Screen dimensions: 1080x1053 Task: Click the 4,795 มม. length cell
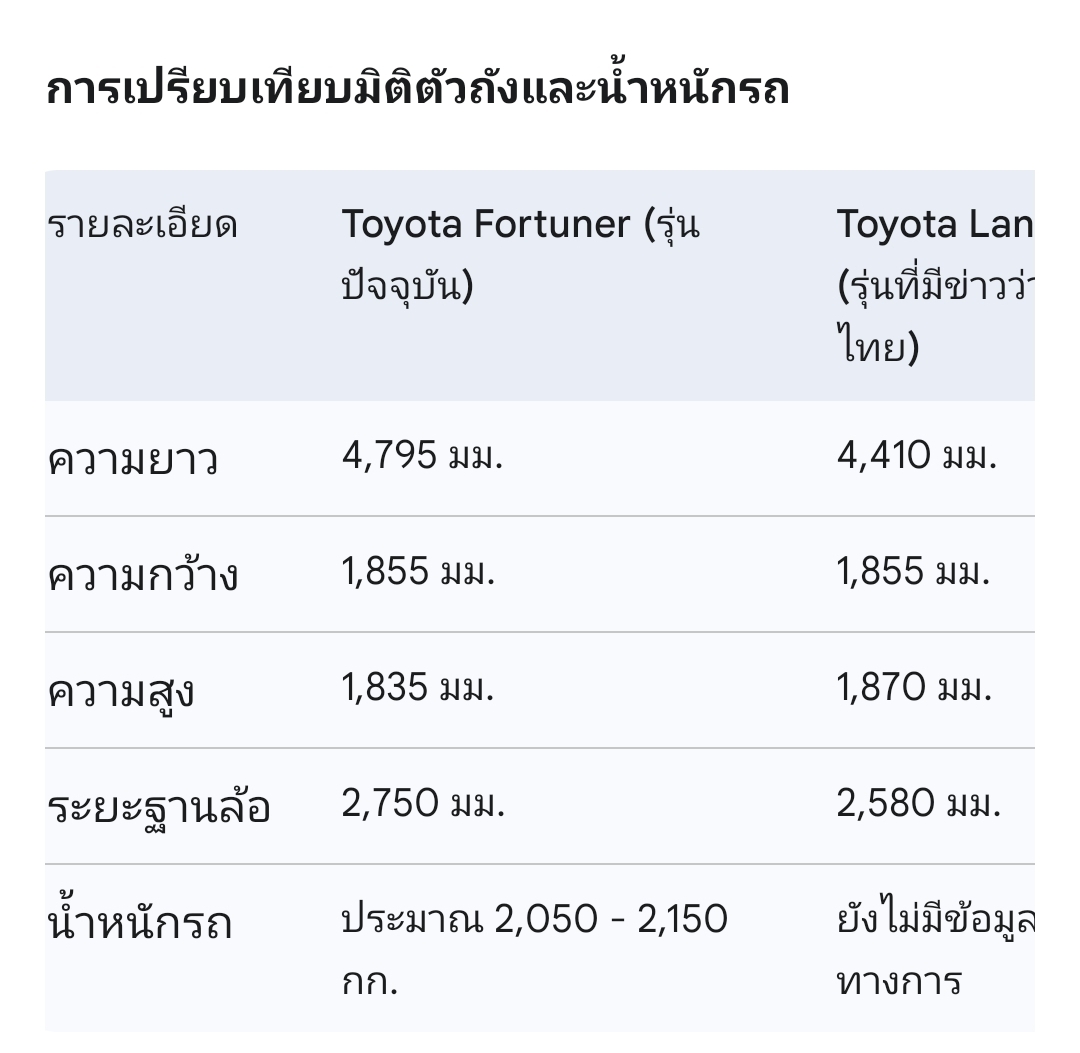pos(422,455)
